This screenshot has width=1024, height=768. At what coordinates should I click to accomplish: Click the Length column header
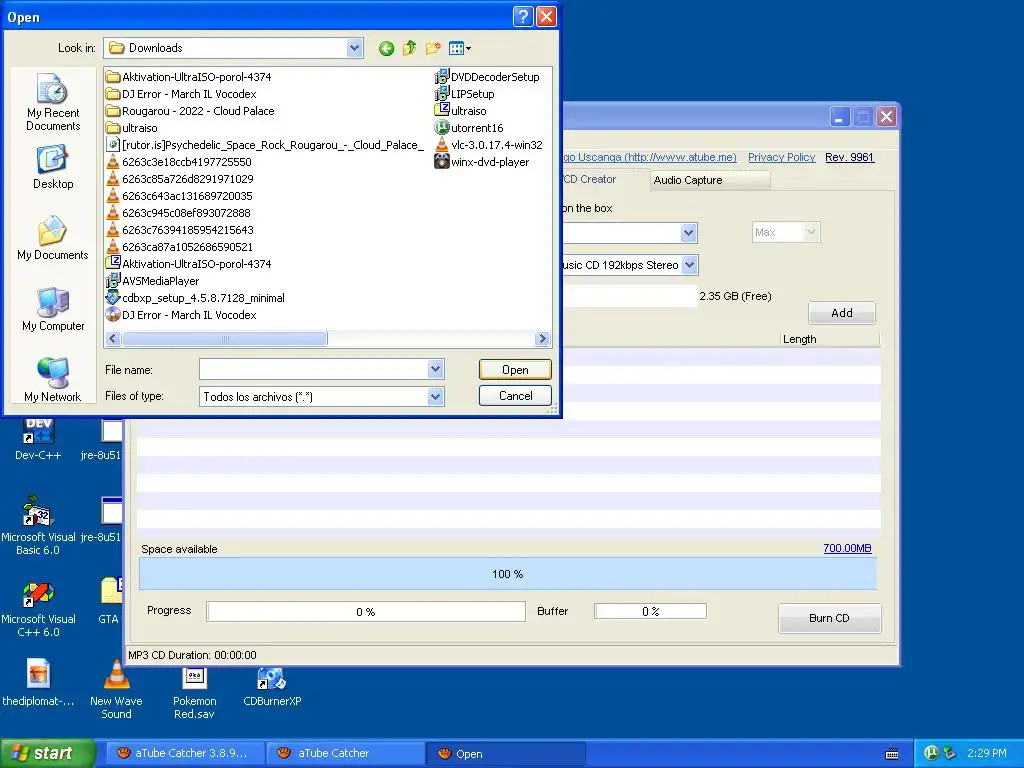point(830,339)
